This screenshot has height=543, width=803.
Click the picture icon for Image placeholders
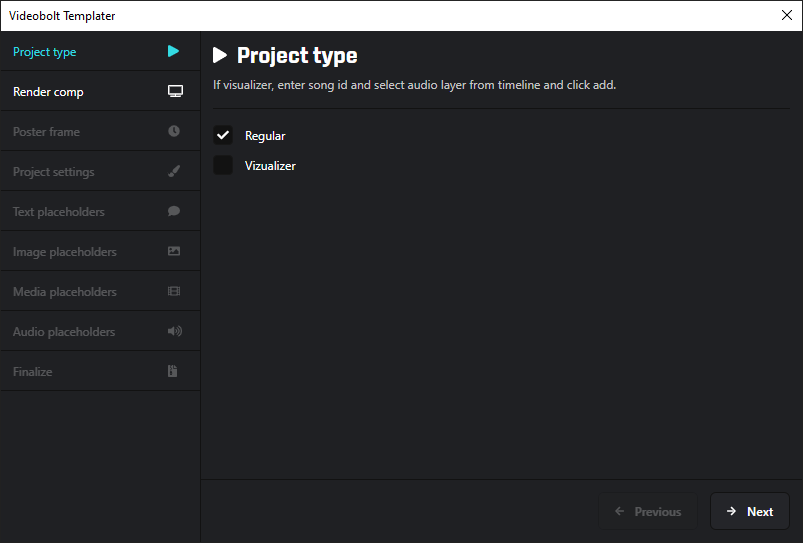pos(174,251)
